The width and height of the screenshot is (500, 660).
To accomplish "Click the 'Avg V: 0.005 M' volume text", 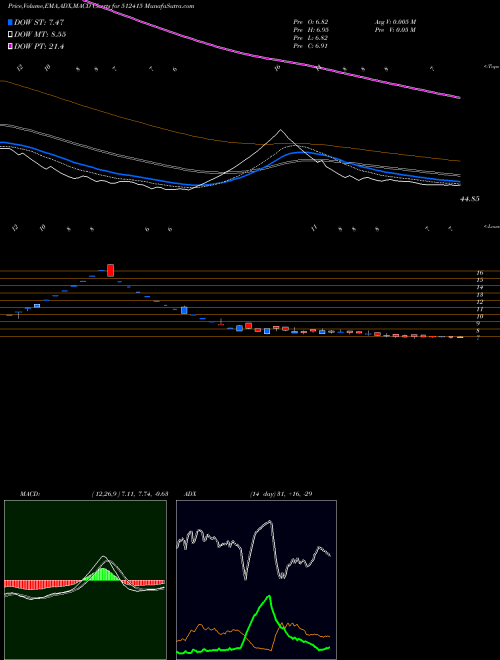I will click(395, 21).
